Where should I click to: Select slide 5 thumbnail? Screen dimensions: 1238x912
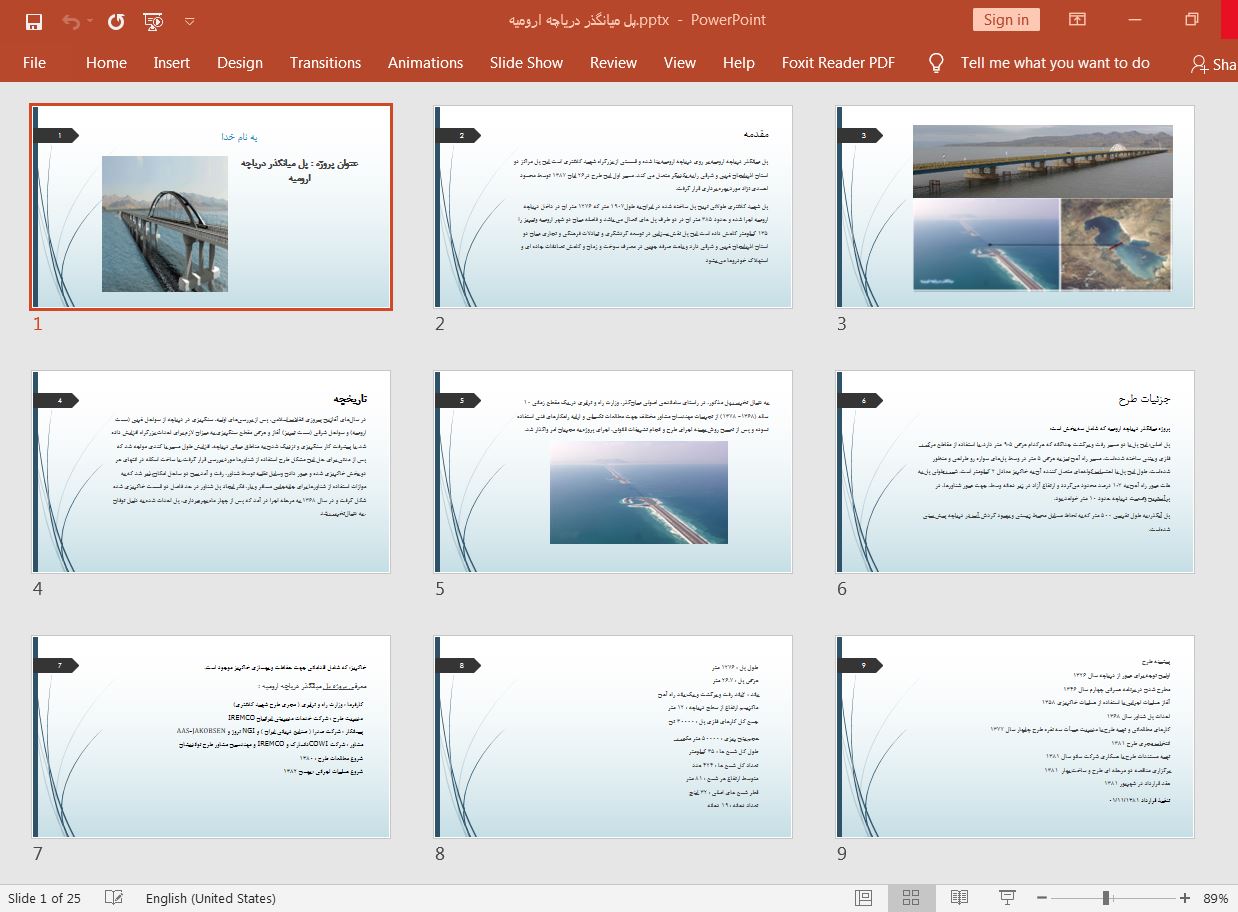pos(613,471)
